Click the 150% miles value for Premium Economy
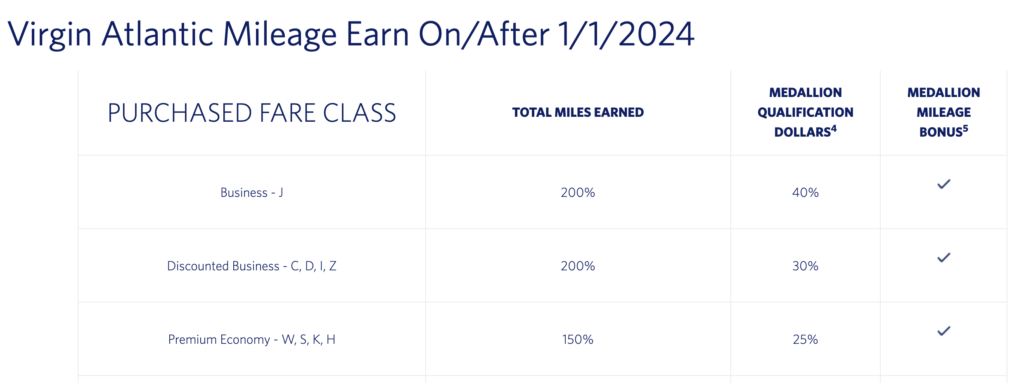 [x=578, y=340]
